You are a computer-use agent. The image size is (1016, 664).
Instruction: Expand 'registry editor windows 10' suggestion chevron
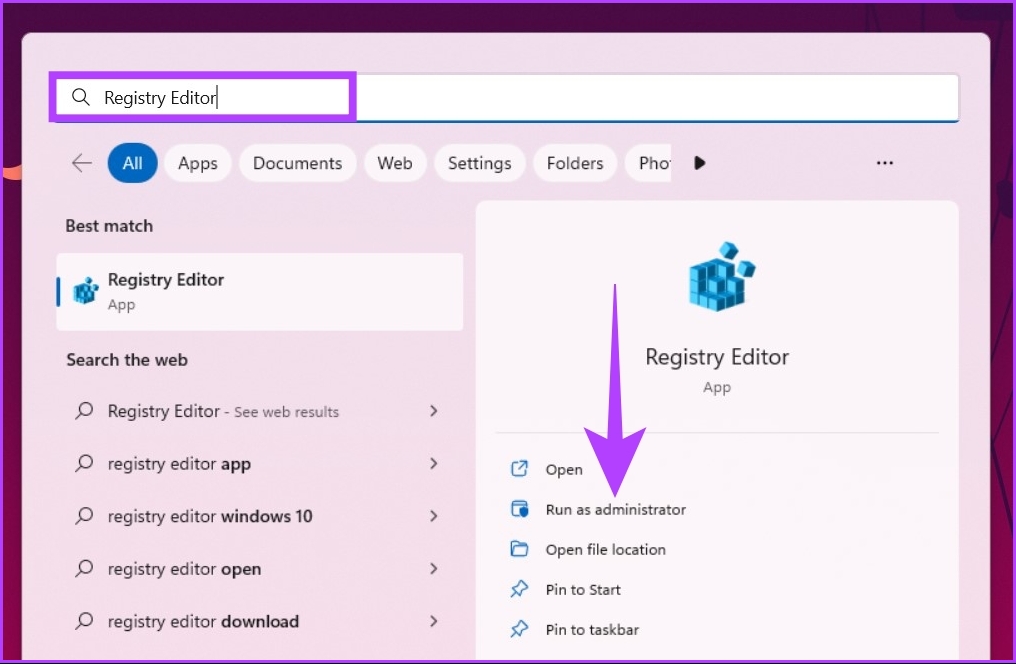point(433,516)
